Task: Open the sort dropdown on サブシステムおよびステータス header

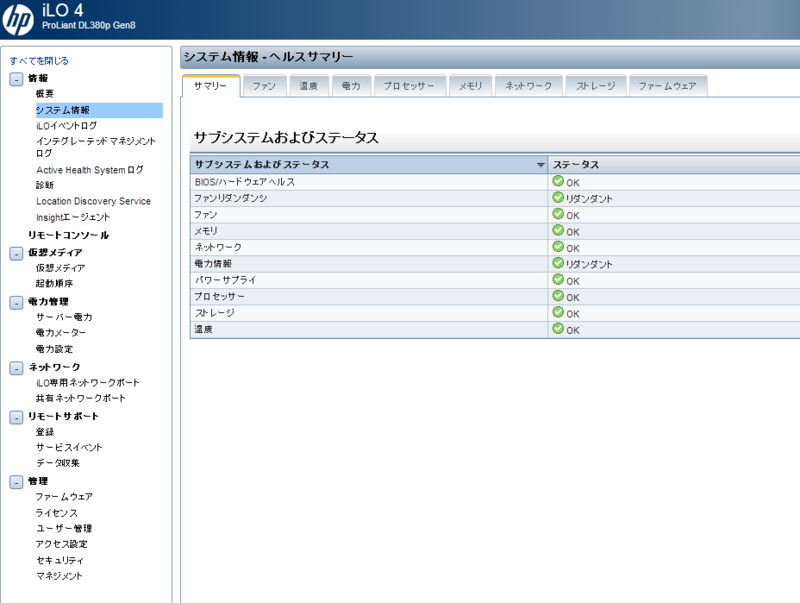Action: [541, 165]
